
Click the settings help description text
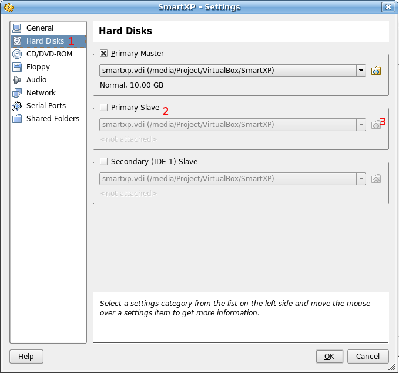tap(235, 308)
